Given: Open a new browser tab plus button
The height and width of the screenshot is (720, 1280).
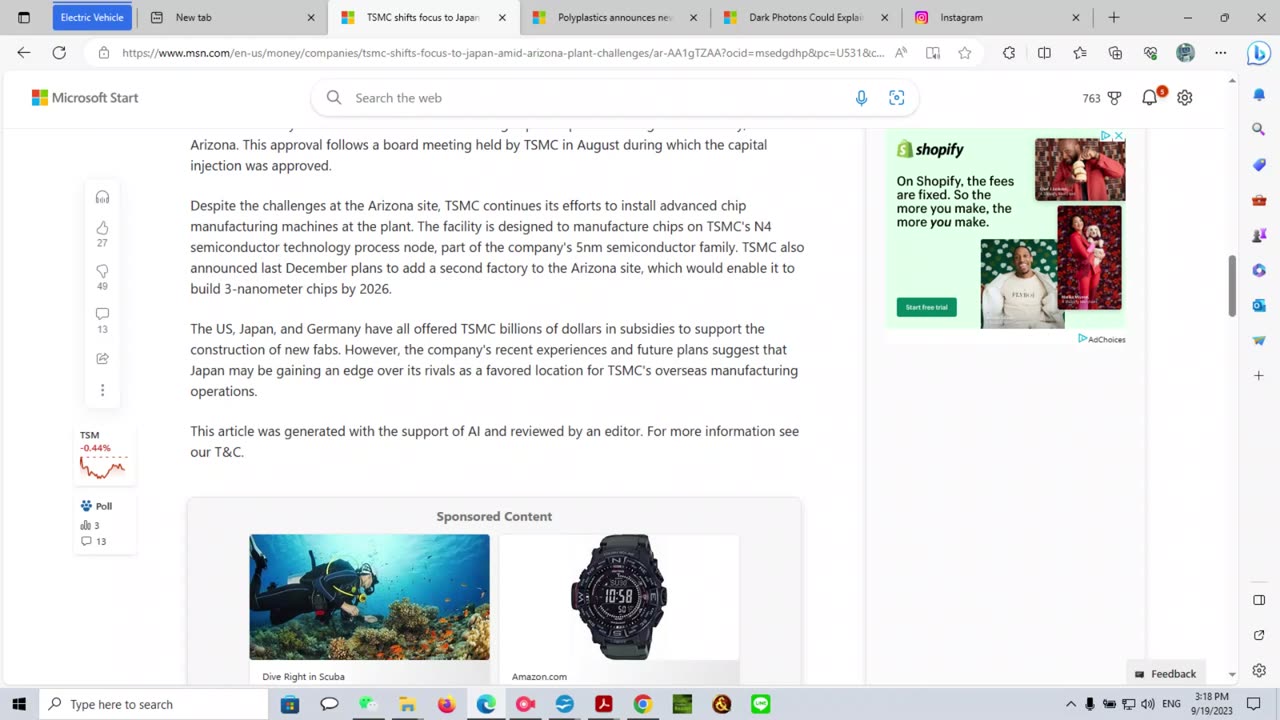Looking at the screenshot, I should coord(1114,17).
